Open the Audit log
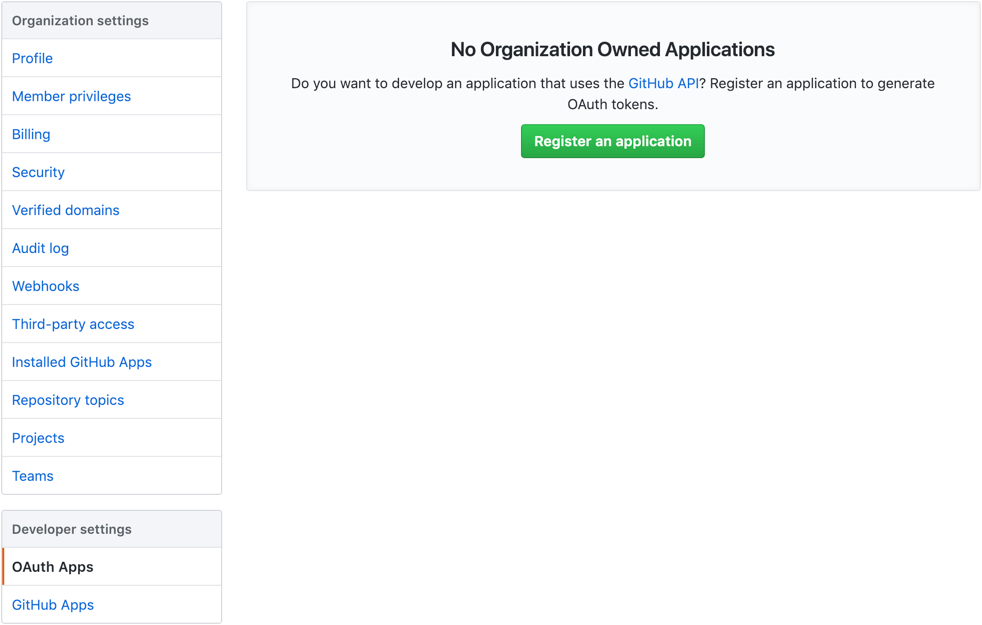 40,247
